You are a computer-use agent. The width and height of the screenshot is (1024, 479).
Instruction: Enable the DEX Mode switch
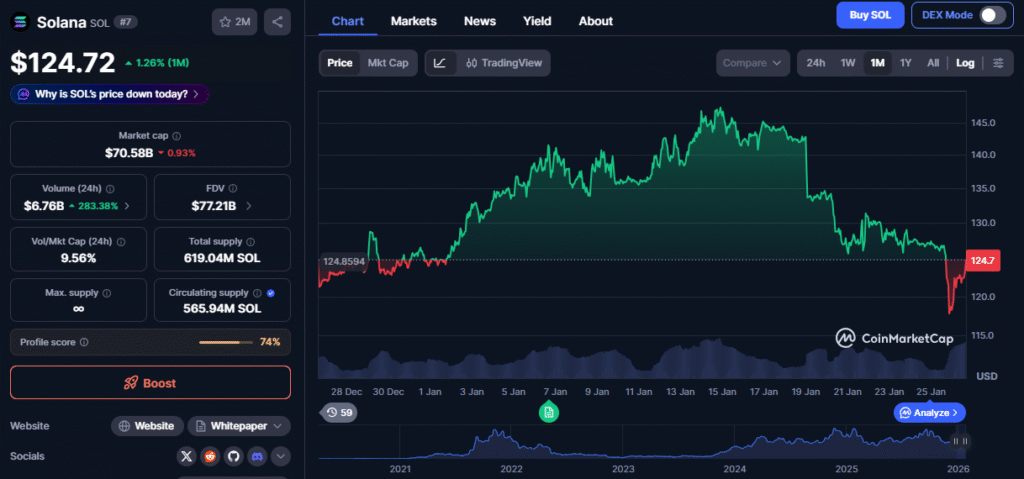tap(992, 15)
